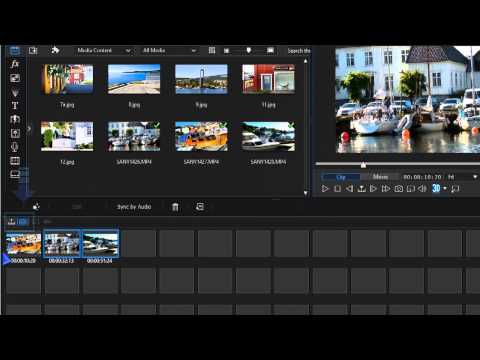Open the 3D configuration dropdown arrow
480x360 pixels.
[x=445, y=189]
